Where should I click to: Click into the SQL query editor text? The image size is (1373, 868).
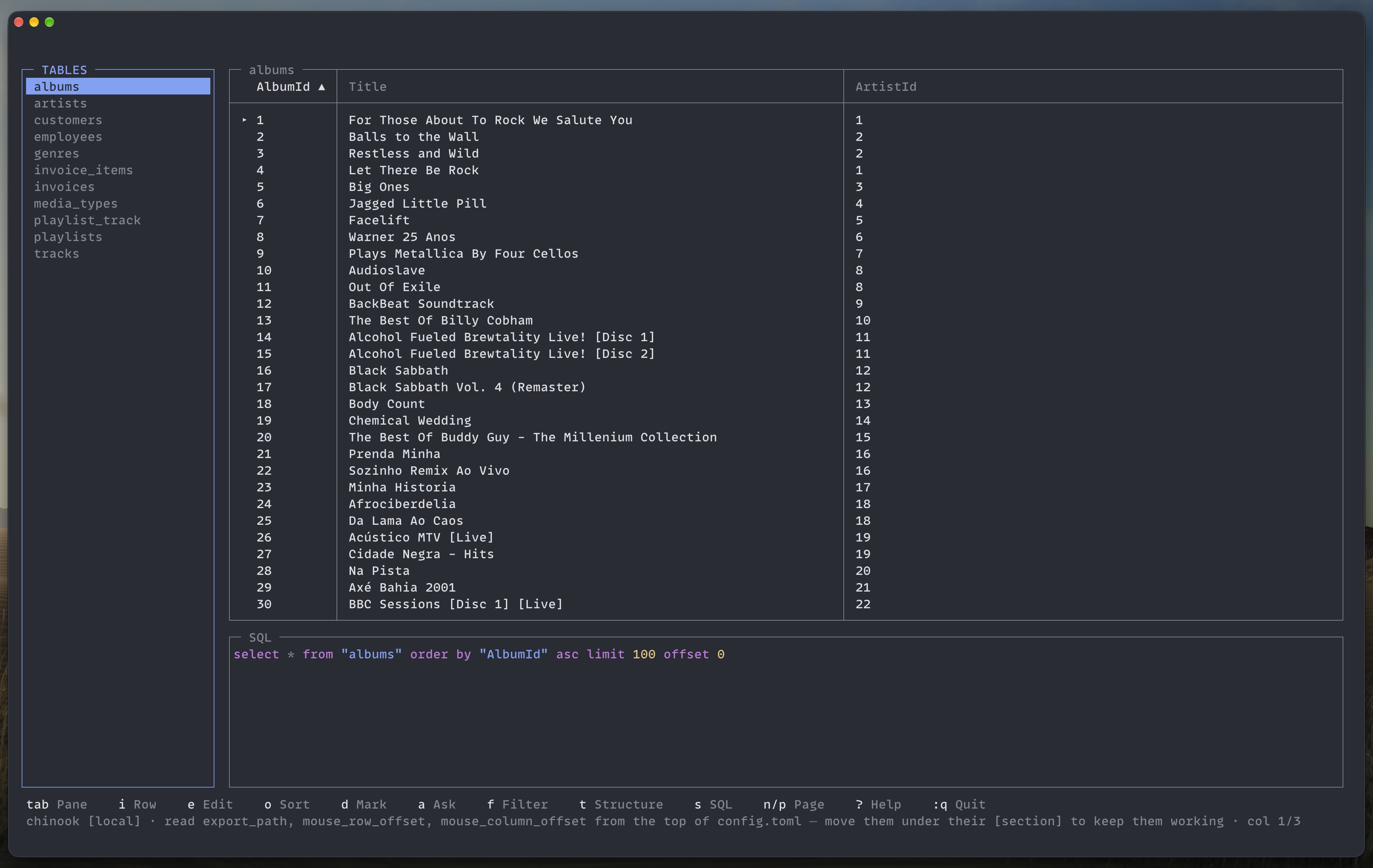(x=479, y=654)
